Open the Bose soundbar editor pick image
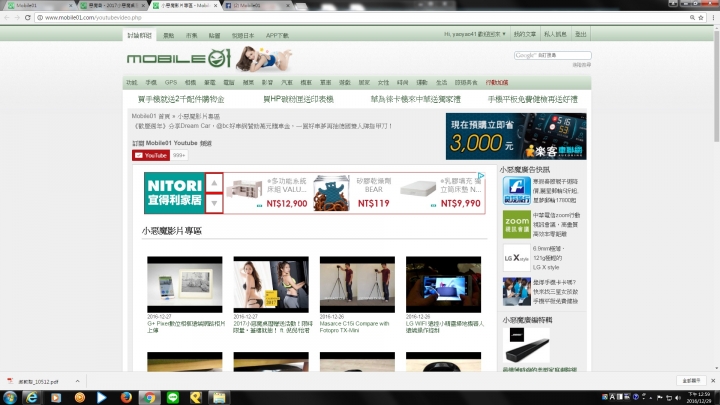The height and width of the screenshot is (405, 720). click(526, 345)
